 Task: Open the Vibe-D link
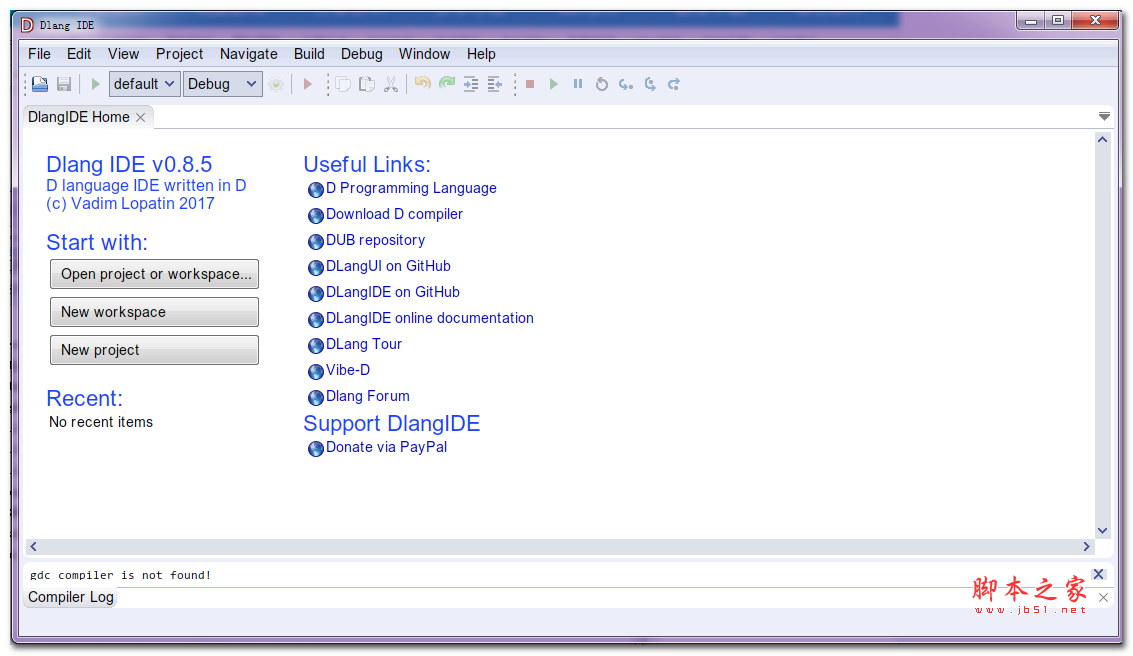348,370
